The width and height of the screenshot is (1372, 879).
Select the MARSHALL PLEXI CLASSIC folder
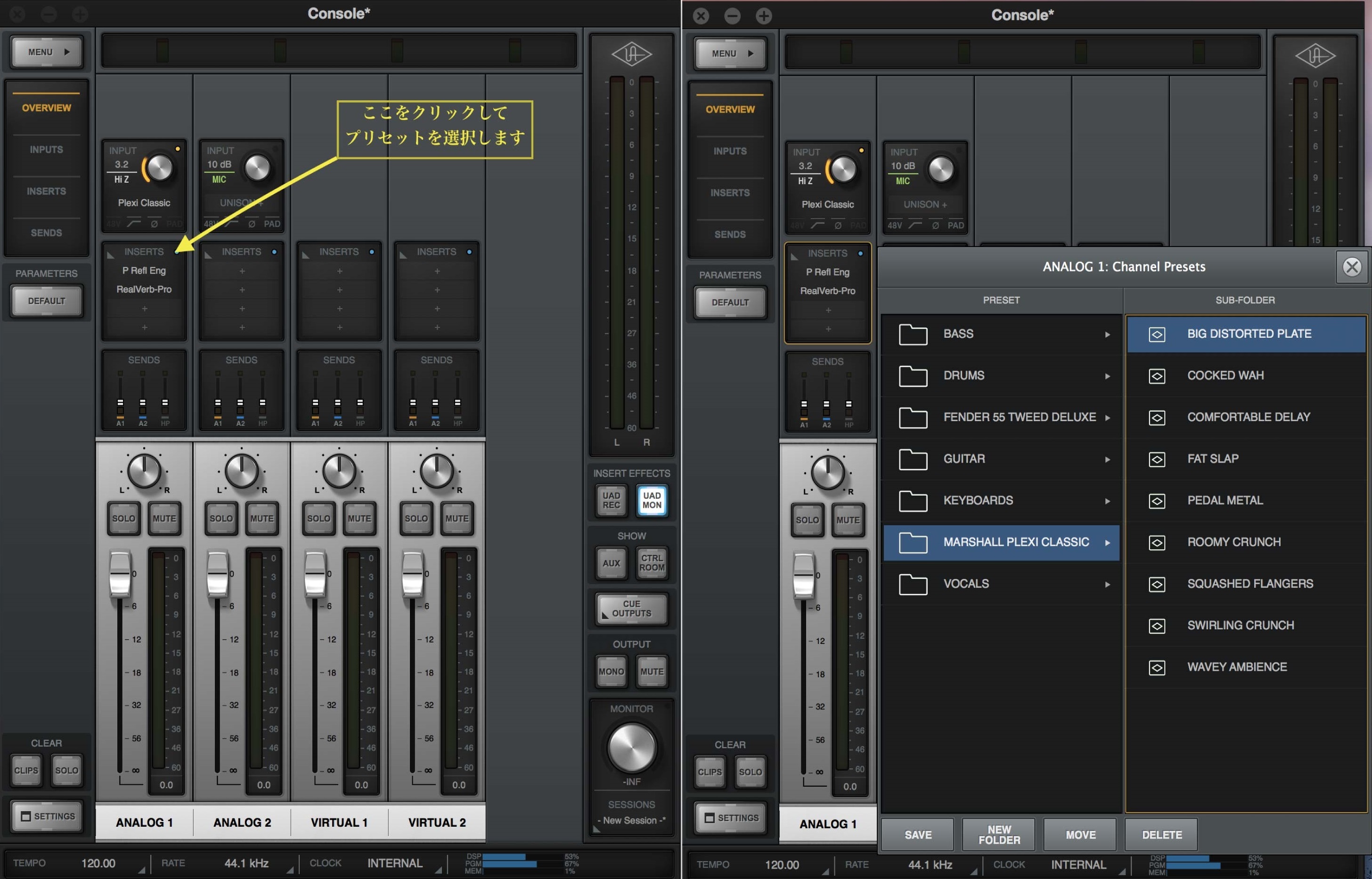(x=1001, y=542)
